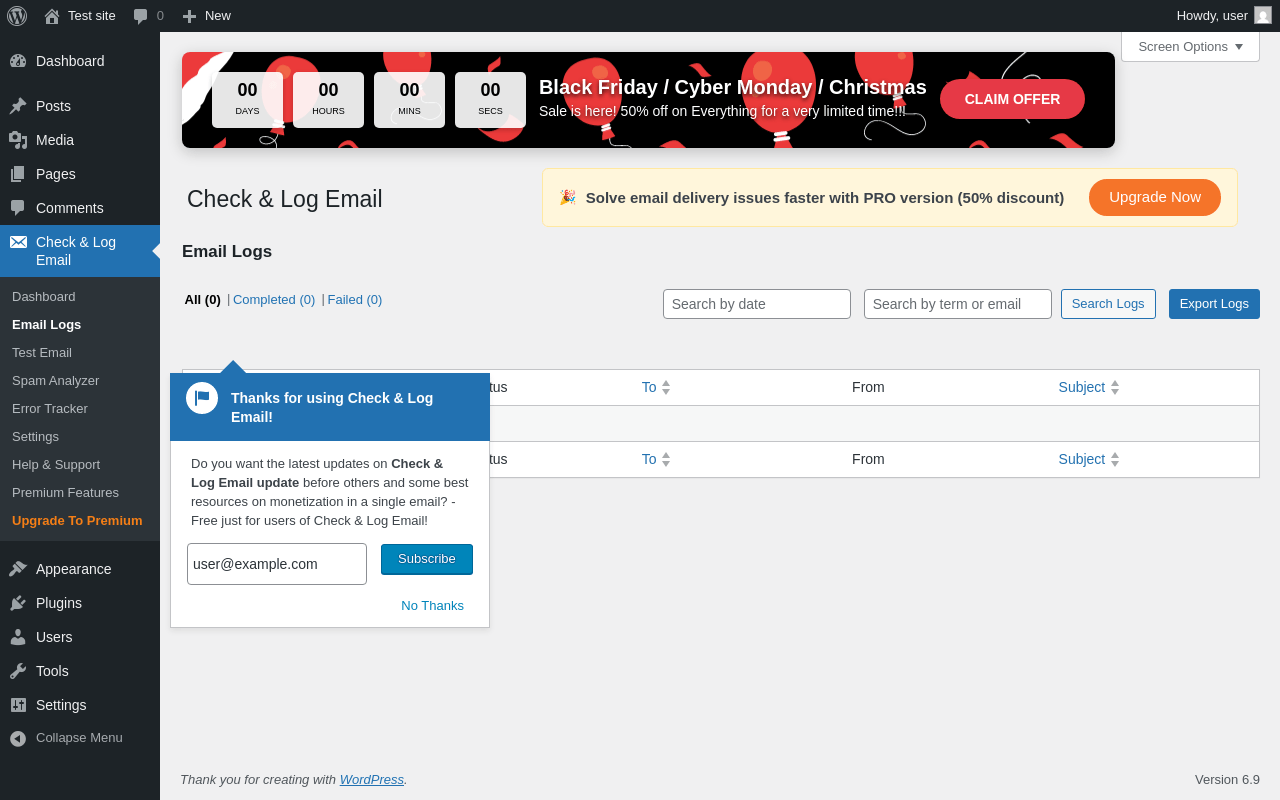Click the Posts pin icon
This screenshot has height=800, width=1280.
click(18, 106)
